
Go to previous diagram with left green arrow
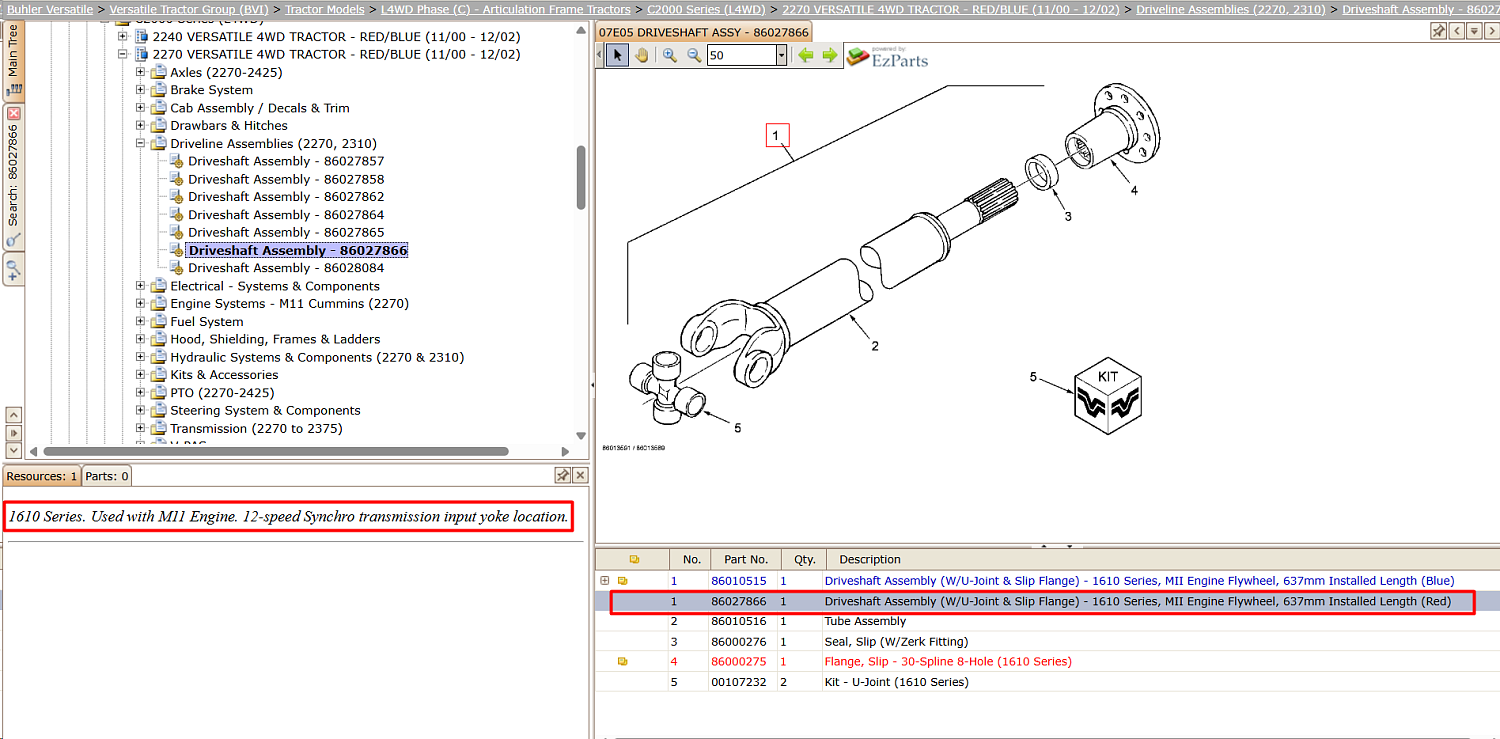coord(806,55)
